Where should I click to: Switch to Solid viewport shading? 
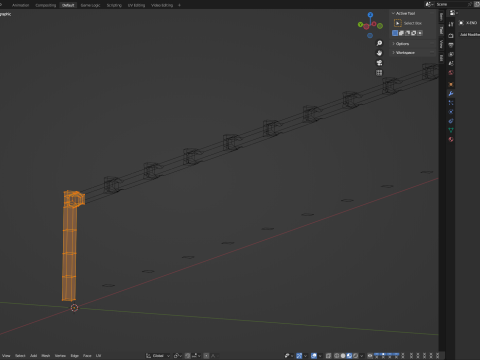(343, 356)
